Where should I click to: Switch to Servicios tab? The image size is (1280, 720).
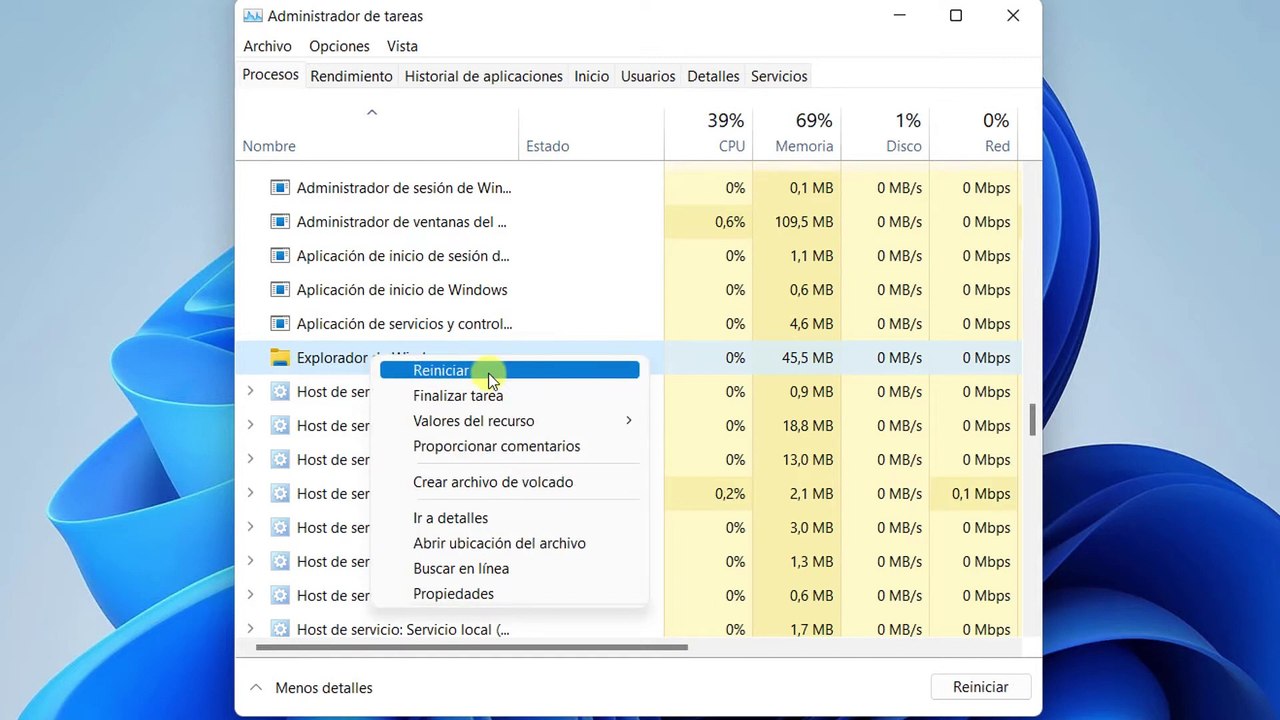click(x=779, y=76)
